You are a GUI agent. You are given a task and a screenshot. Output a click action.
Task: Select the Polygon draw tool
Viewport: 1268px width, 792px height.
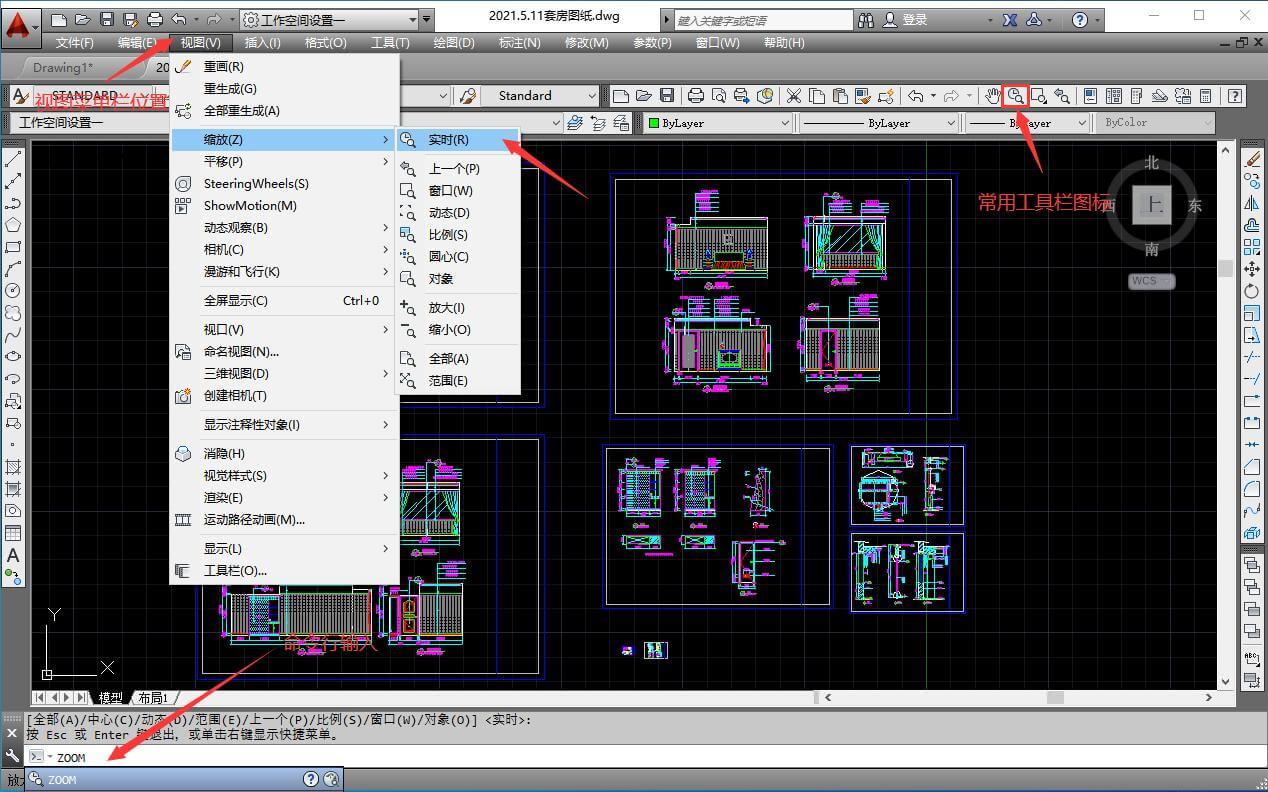13,225
